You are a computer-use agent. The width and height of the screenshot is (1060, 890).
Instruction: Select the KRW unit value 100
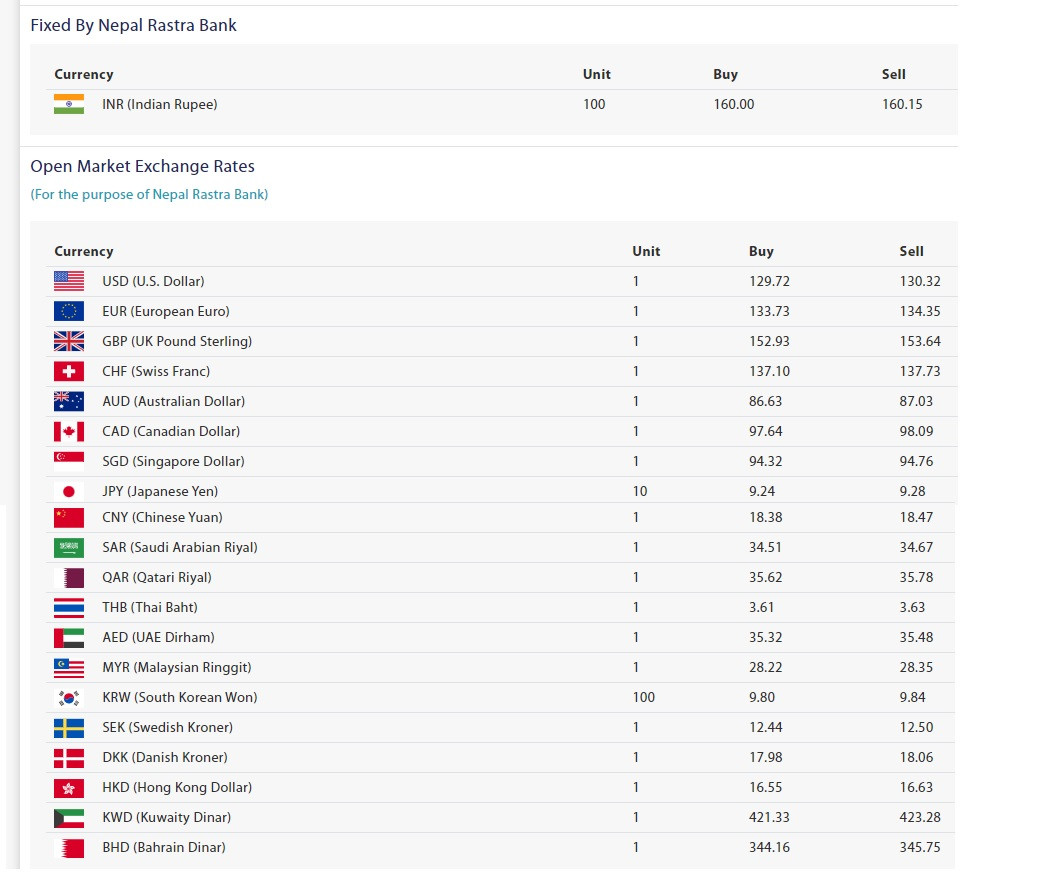pyautogui.click(x=644, y=697)
